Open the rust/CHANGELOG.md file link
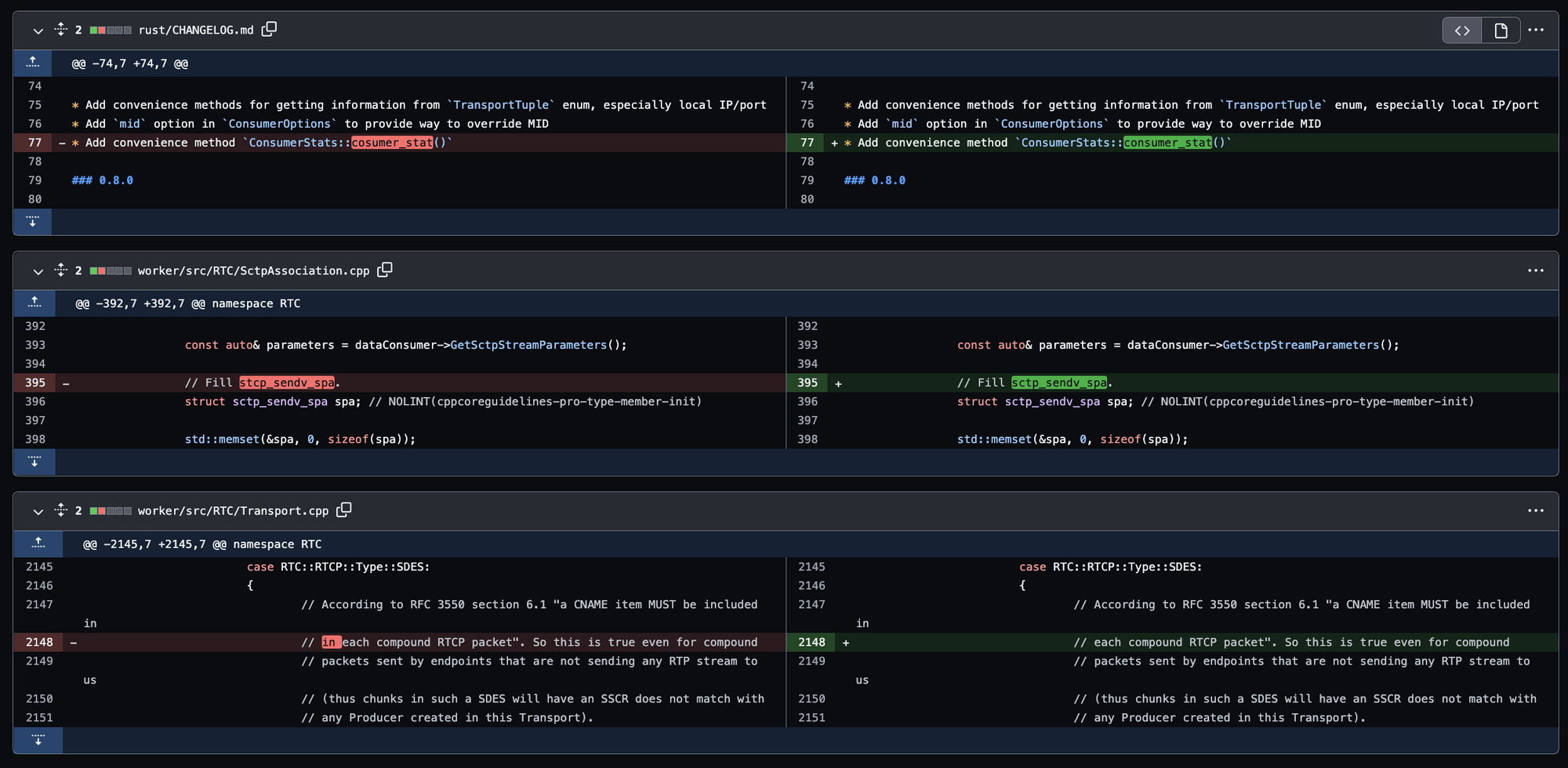The width and height of the screenshot is (1568, 768). click(x=196, y=30)
